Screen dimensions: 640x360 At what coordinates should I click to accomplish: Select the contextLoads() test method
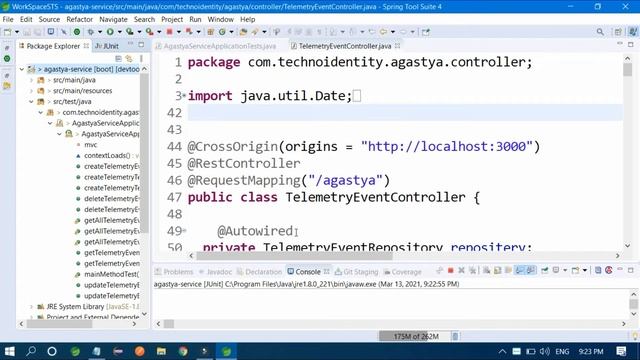coord(108,156)
